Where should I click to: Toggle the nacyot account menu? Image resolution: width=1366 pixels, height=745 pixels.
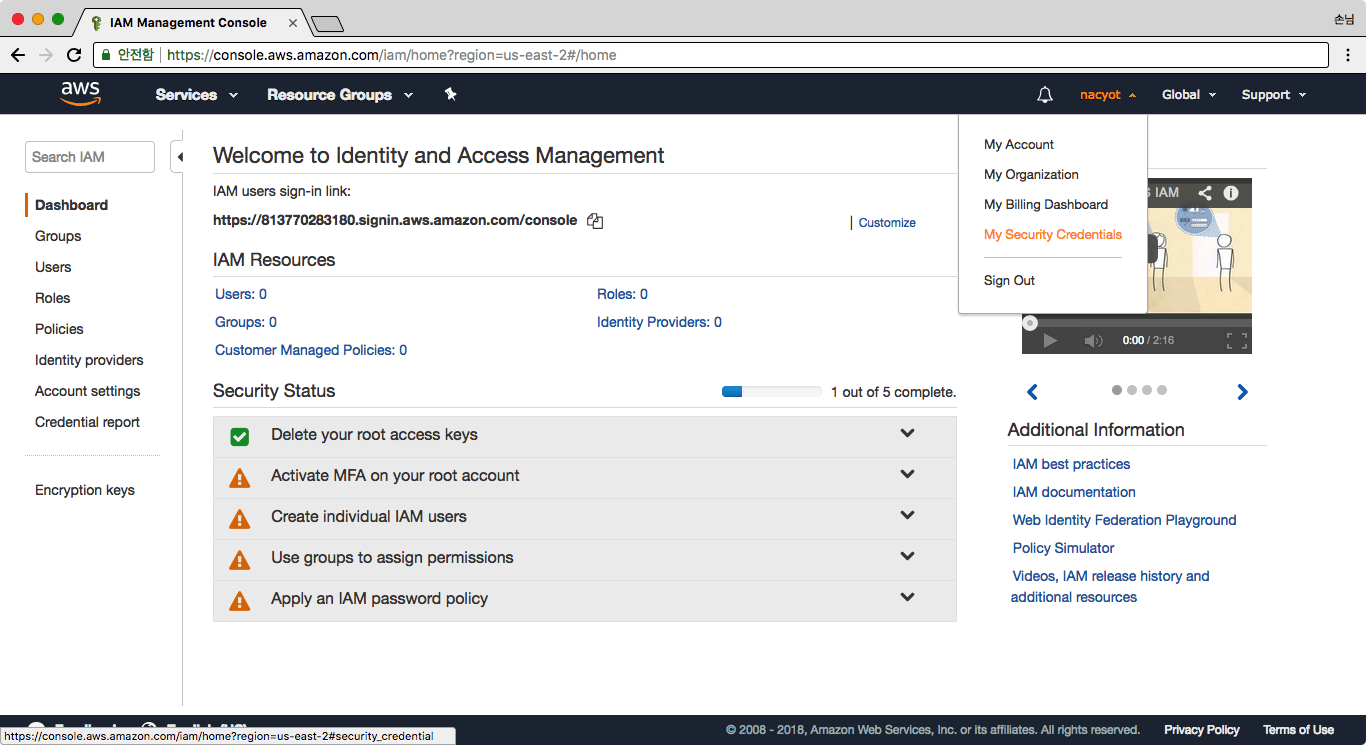[1108, 95]
